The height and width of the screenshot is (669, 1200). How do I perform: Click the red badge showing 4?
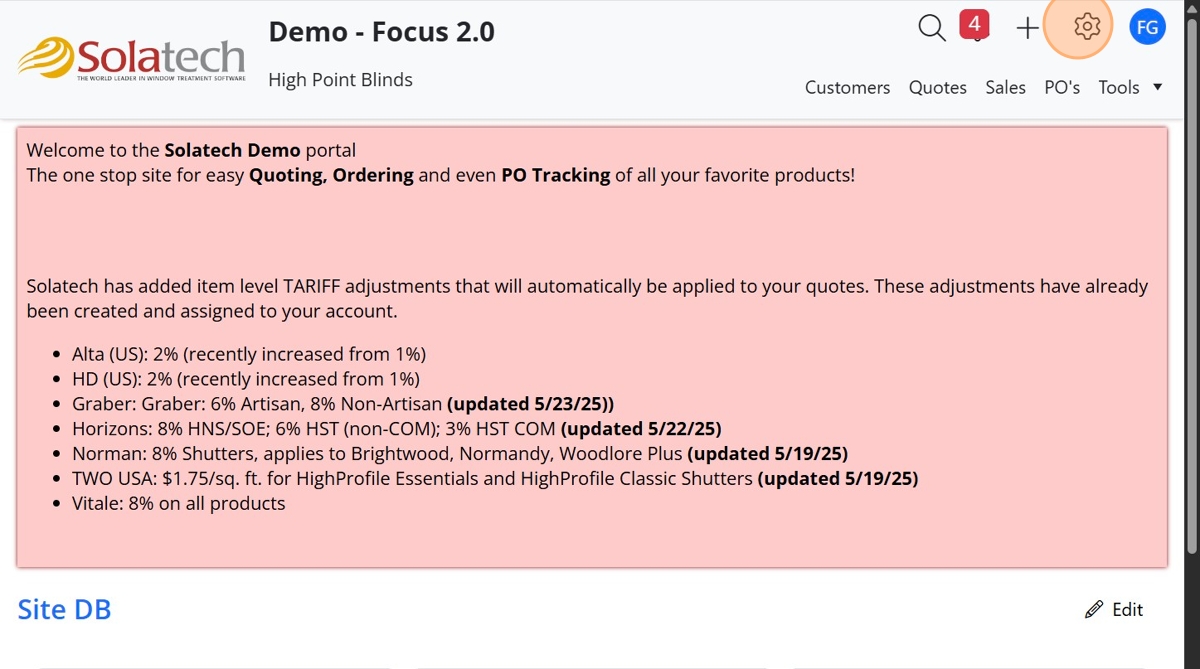[x=974, y=23]
